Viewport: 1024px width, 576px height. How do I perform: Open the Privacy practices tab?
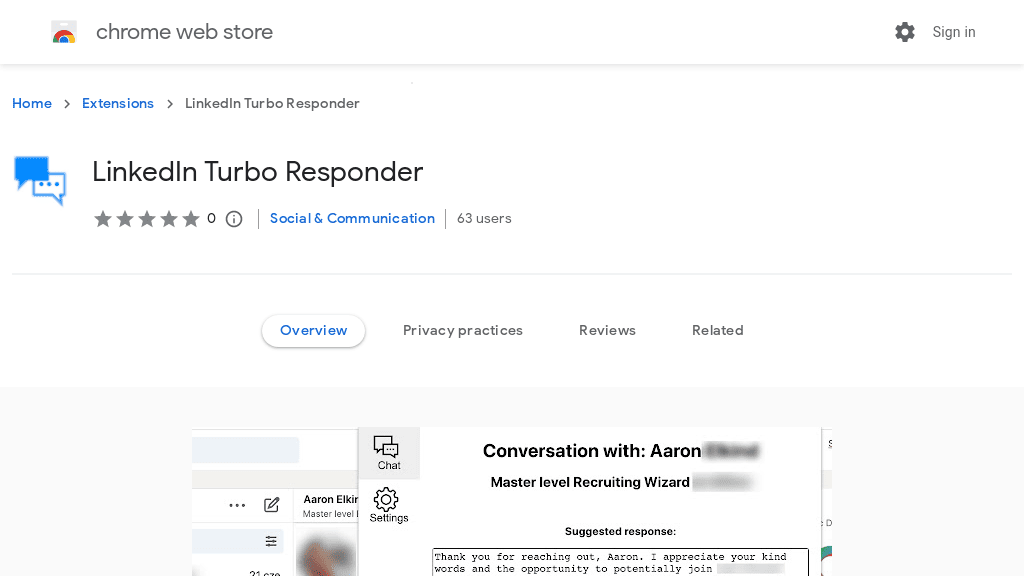coord(463,330)
